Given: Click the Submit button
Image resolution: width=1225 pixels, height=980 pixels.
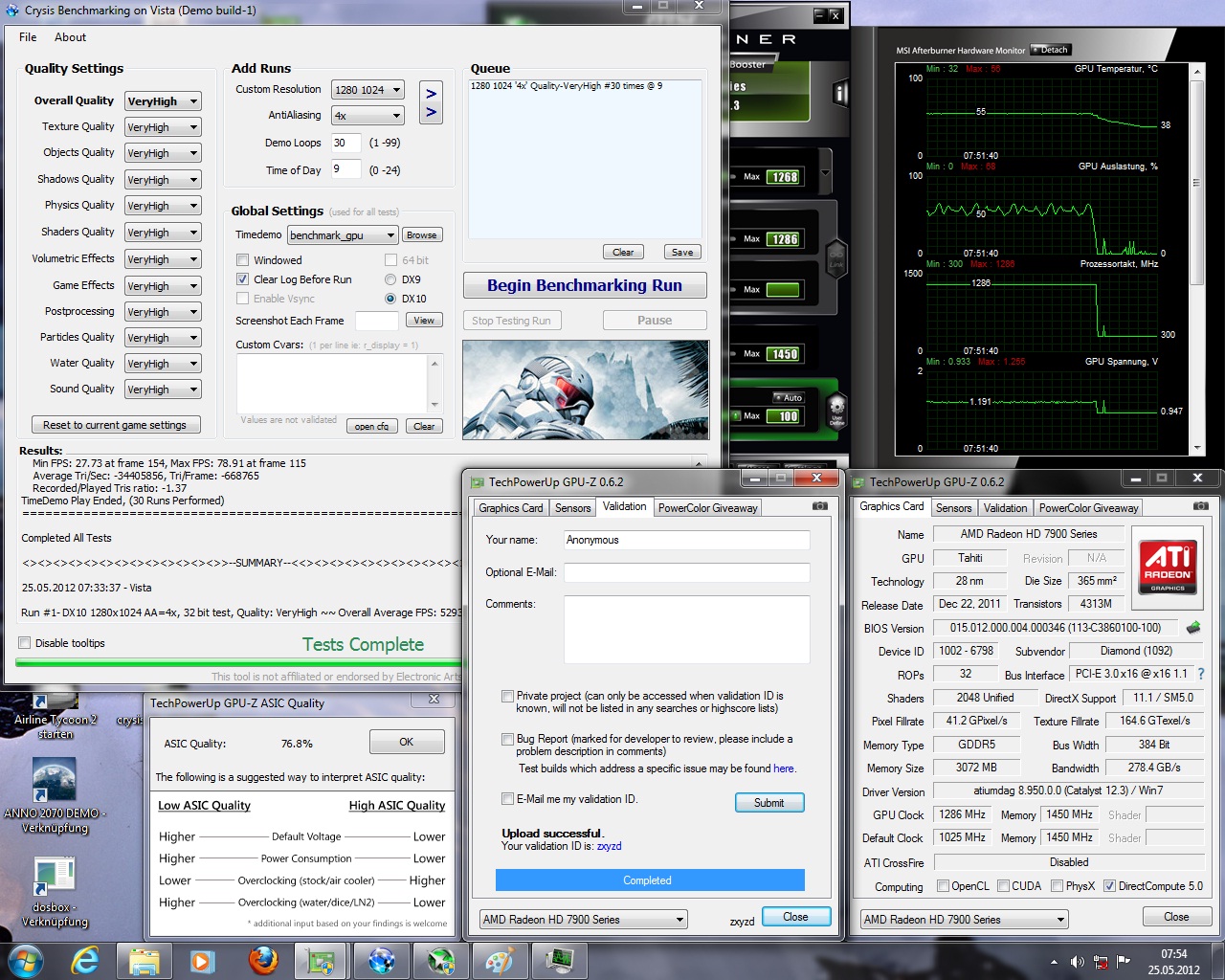Looking at the screenshot, I should click(x=768, y=803).
